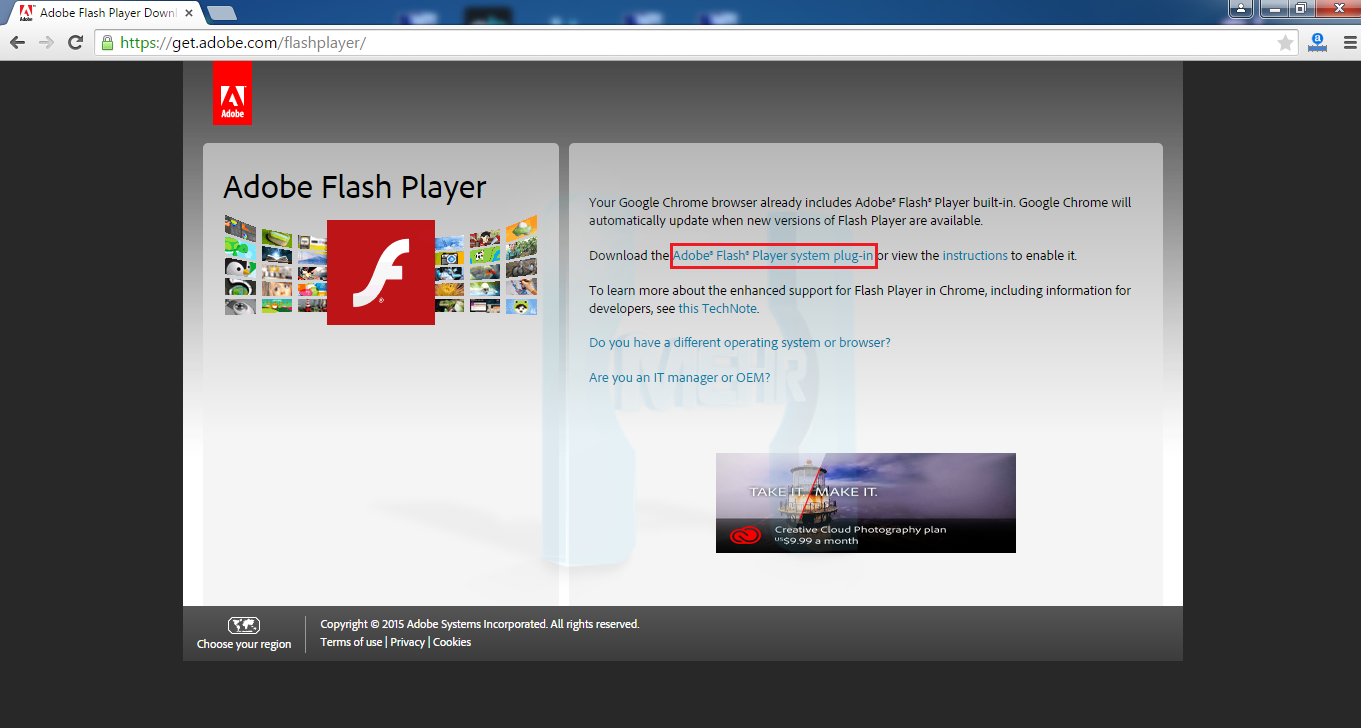Open the Adobe Flash Player system plug-in link
Viewport: 1361px width, 728px height.
pyautogui.click(x=773, y=255)
